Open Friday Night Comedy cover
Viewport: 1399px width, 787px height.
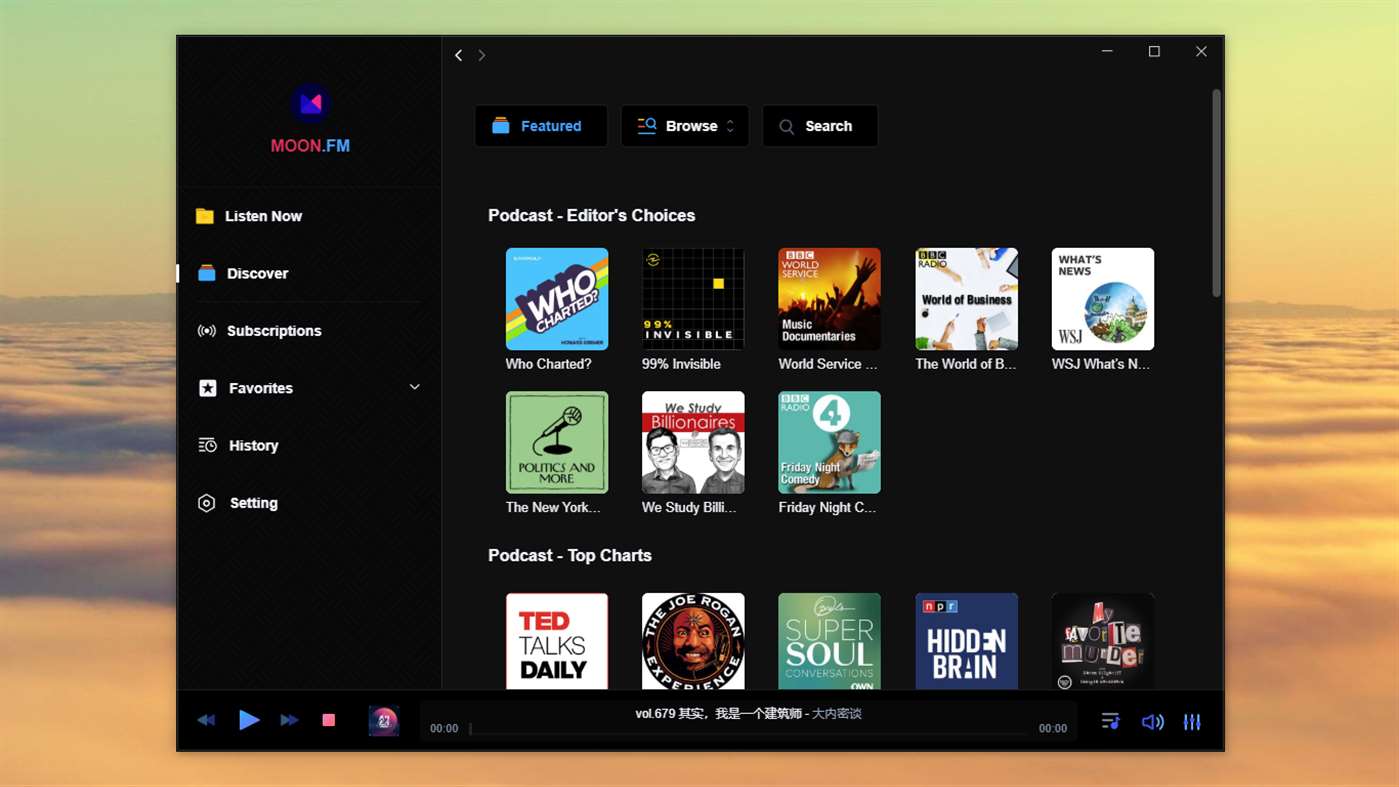coord(830,442)
